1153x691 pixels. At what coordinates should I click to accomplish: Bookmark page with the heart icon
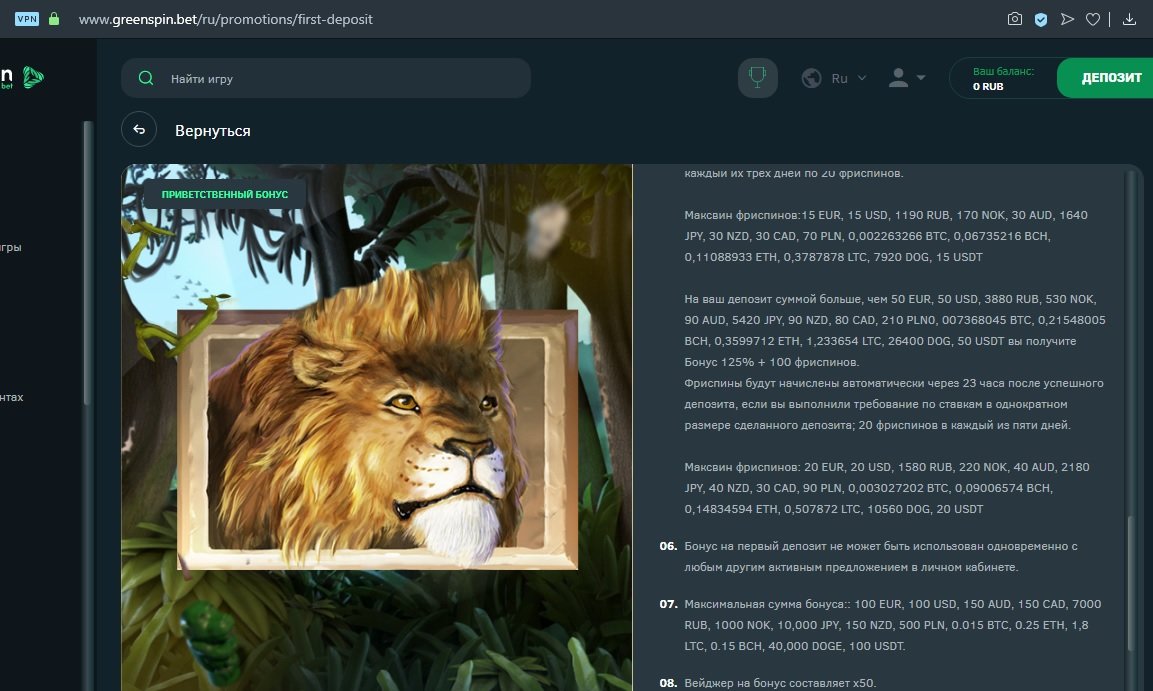point(1093,19)
